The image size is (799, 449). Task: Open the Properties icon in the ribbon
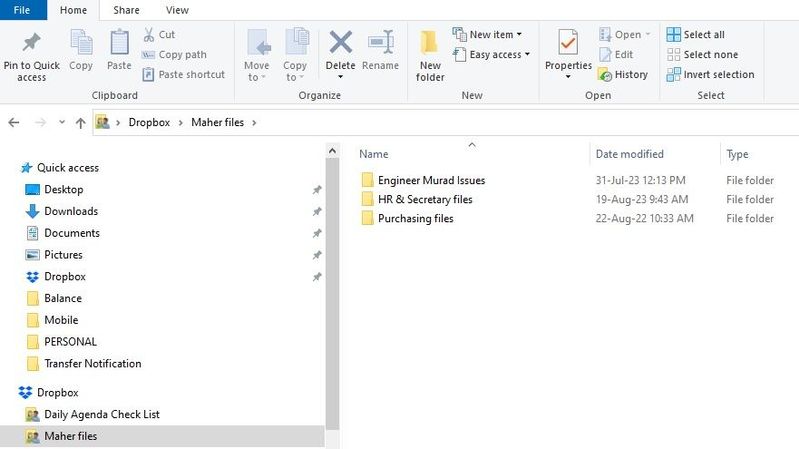pos(568,45)
